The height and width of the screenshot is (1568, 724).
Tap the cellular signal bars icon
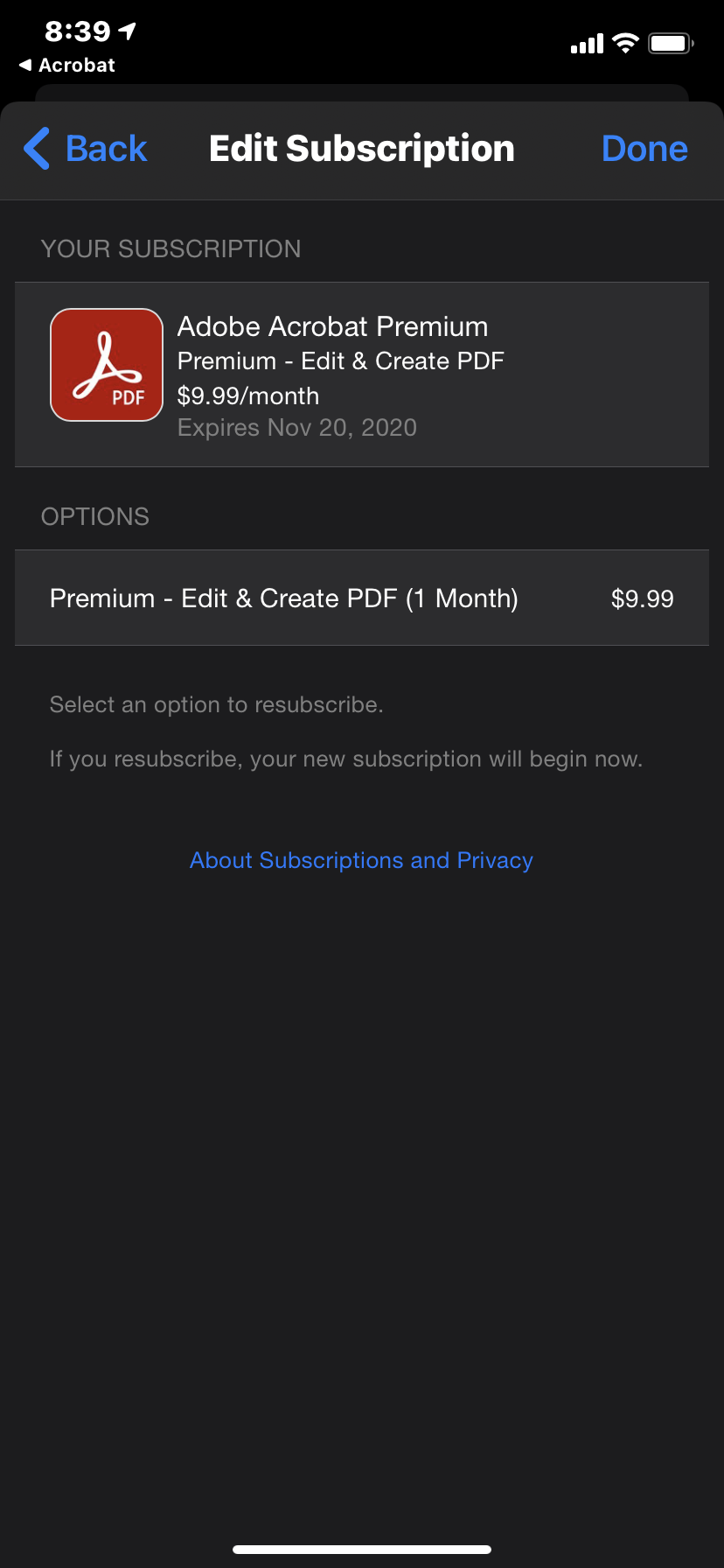pos(586,43)
